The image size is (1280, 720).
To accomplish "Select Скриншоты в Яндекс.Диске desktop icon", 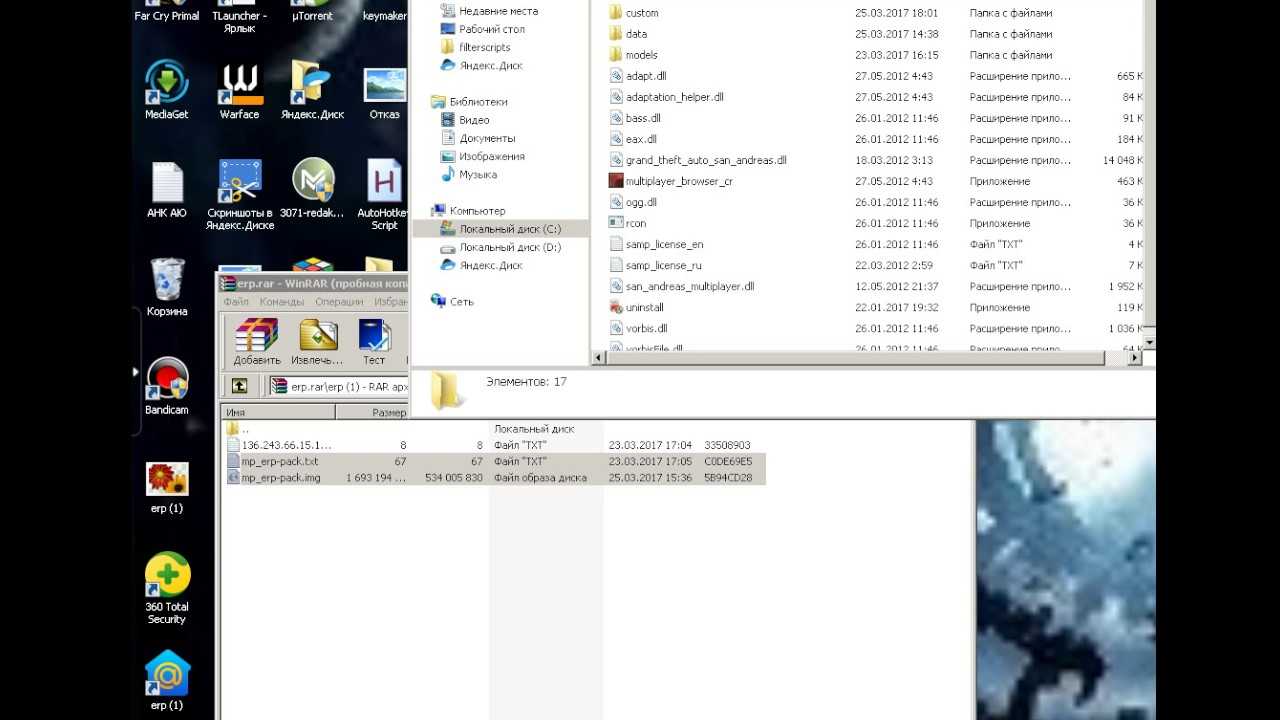I will click(x=240, y=195).
